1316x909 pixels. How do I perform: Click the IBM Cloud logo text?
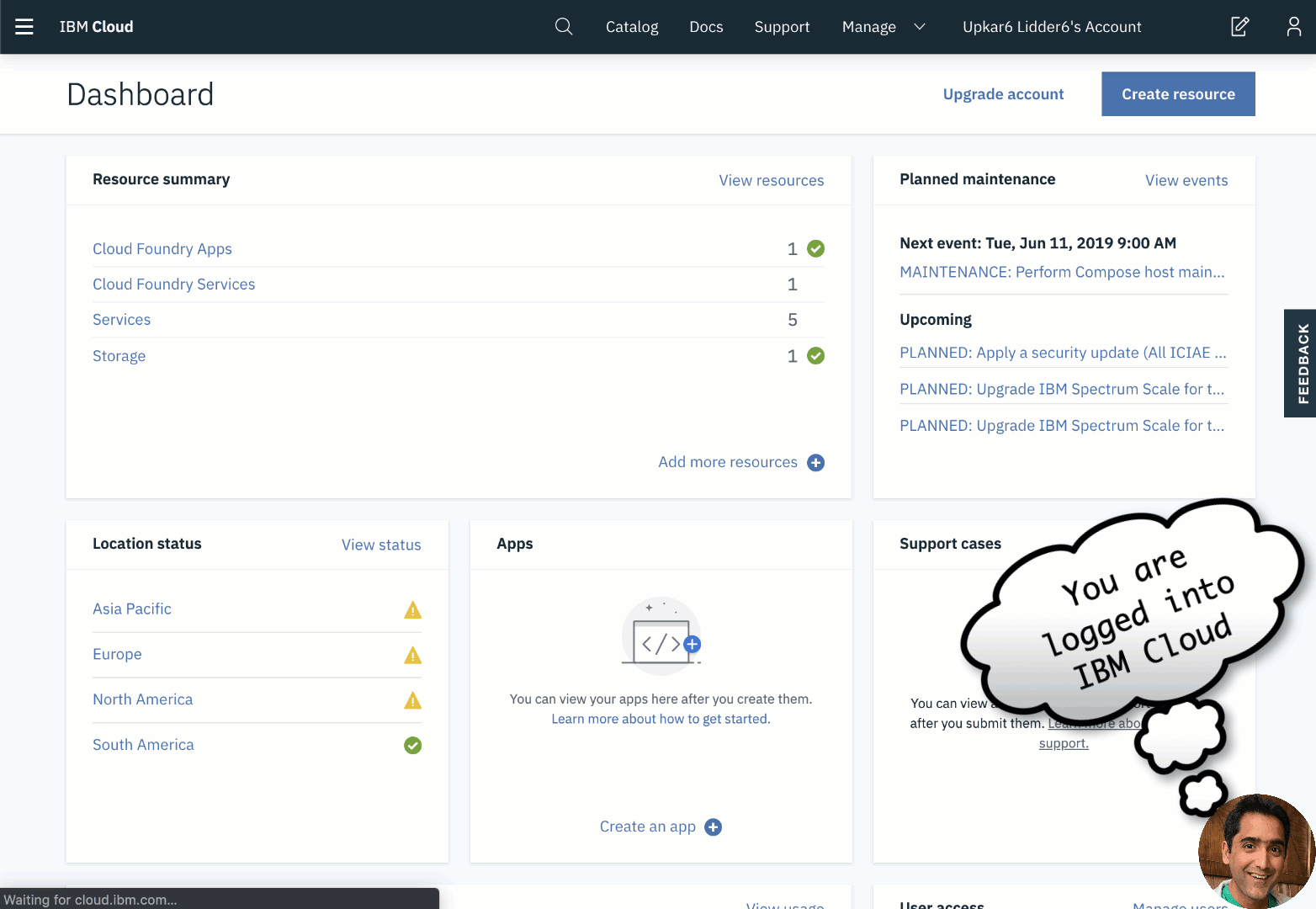[96, 27]
